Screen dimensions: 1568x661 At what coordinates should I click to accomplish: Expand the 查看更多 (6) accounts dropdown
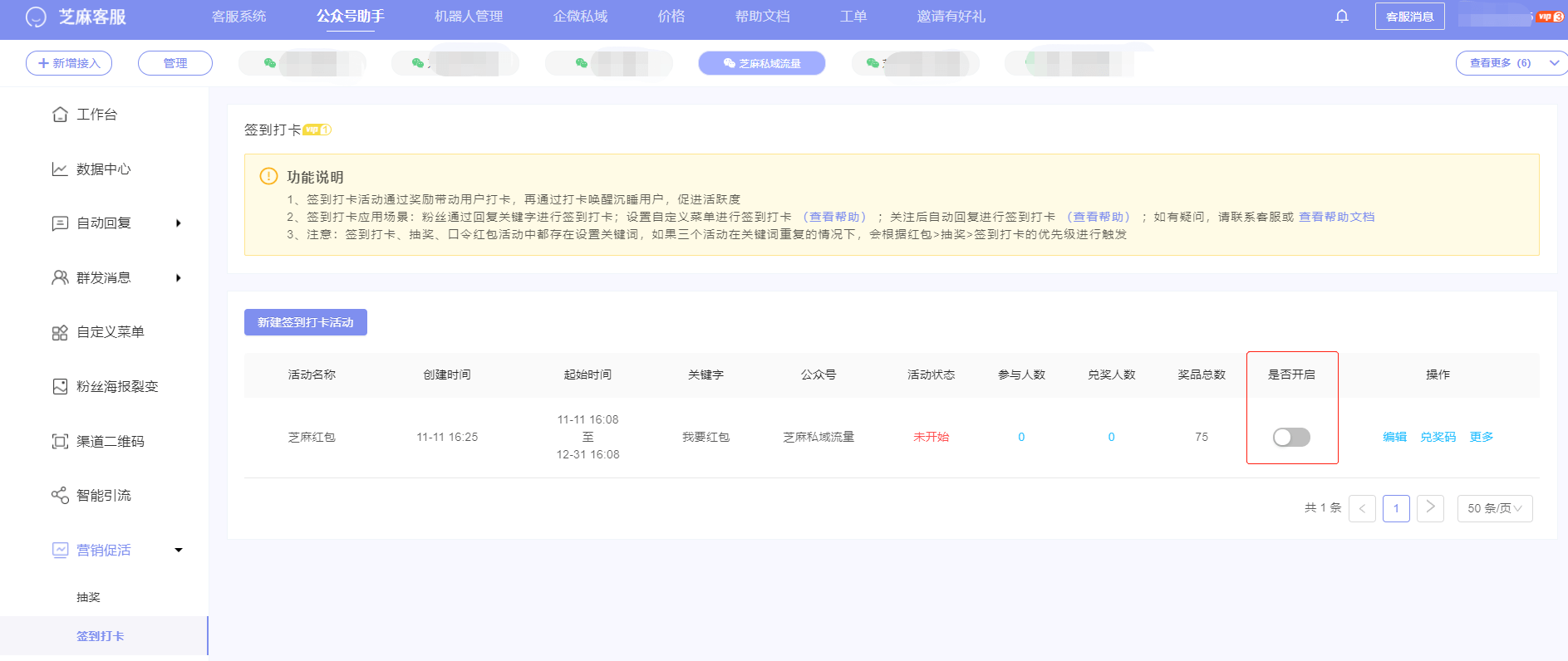click(x=1510, y=63)
